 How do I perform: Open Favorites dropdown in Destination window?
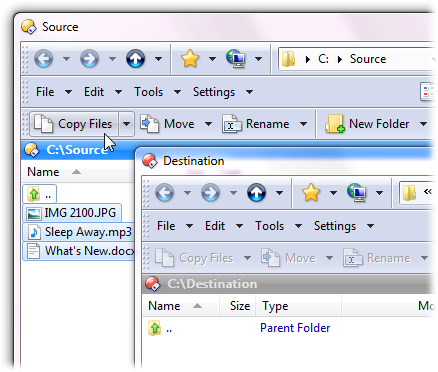pos(333,193)
